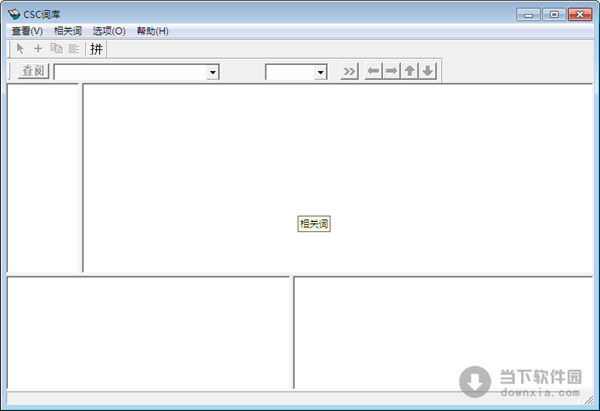Click the 查阅 lookup button
600x411 pixels.
[34, 71]
